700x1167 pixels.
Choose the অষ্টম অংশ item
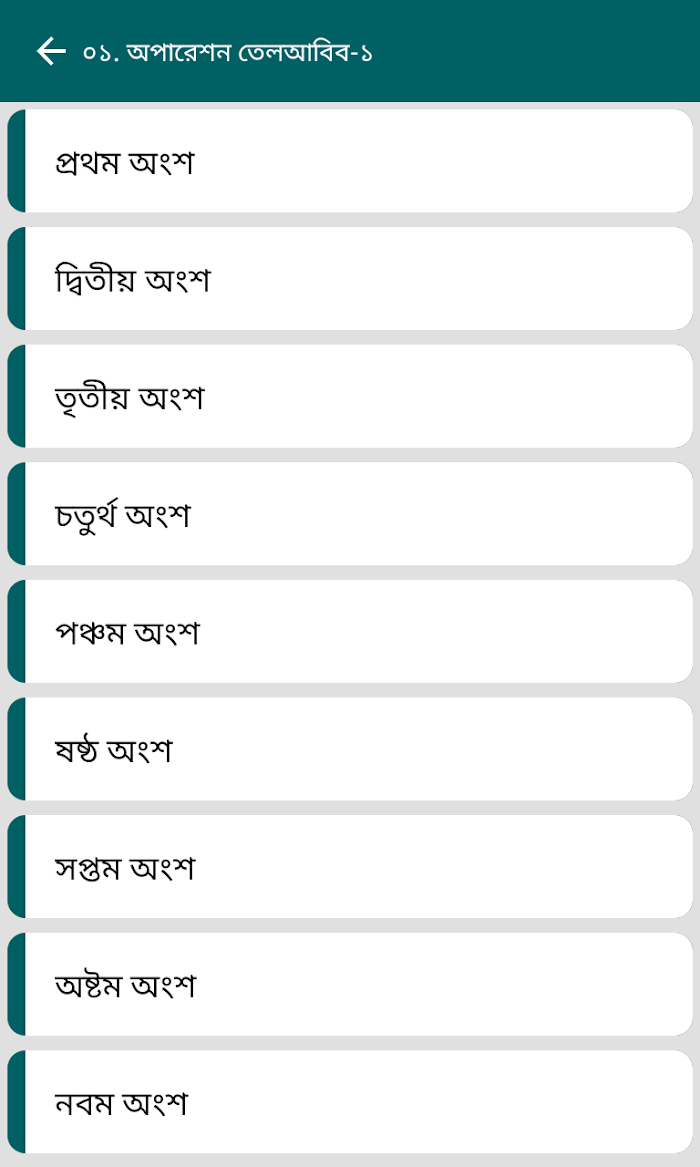(350, 984)
